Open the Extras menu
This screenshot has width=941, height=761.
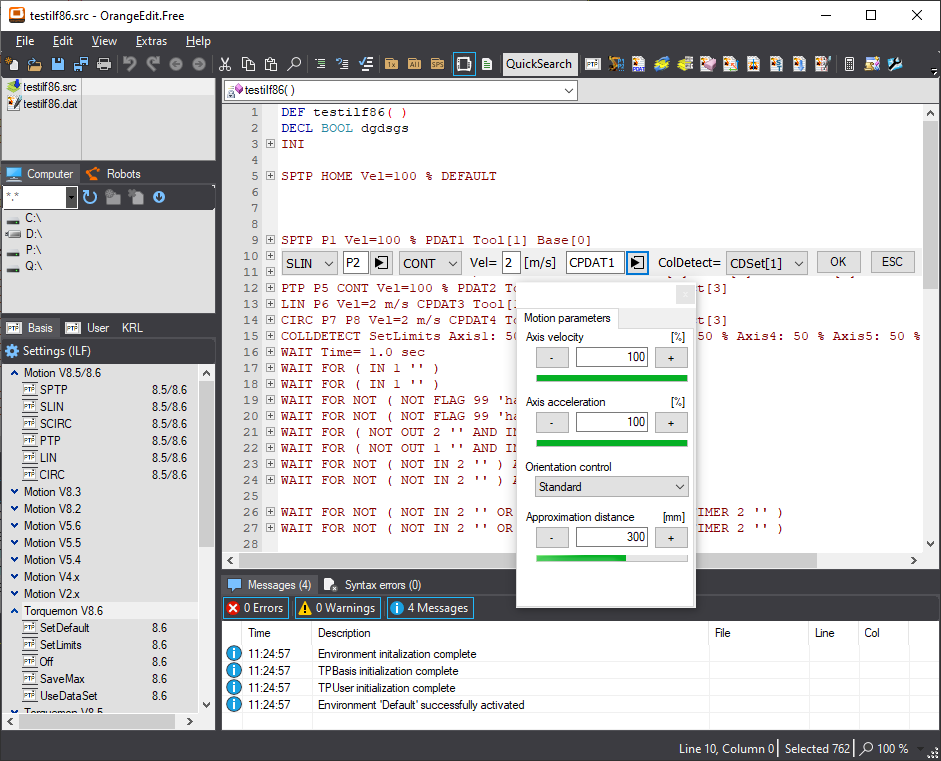coord(151,41)
